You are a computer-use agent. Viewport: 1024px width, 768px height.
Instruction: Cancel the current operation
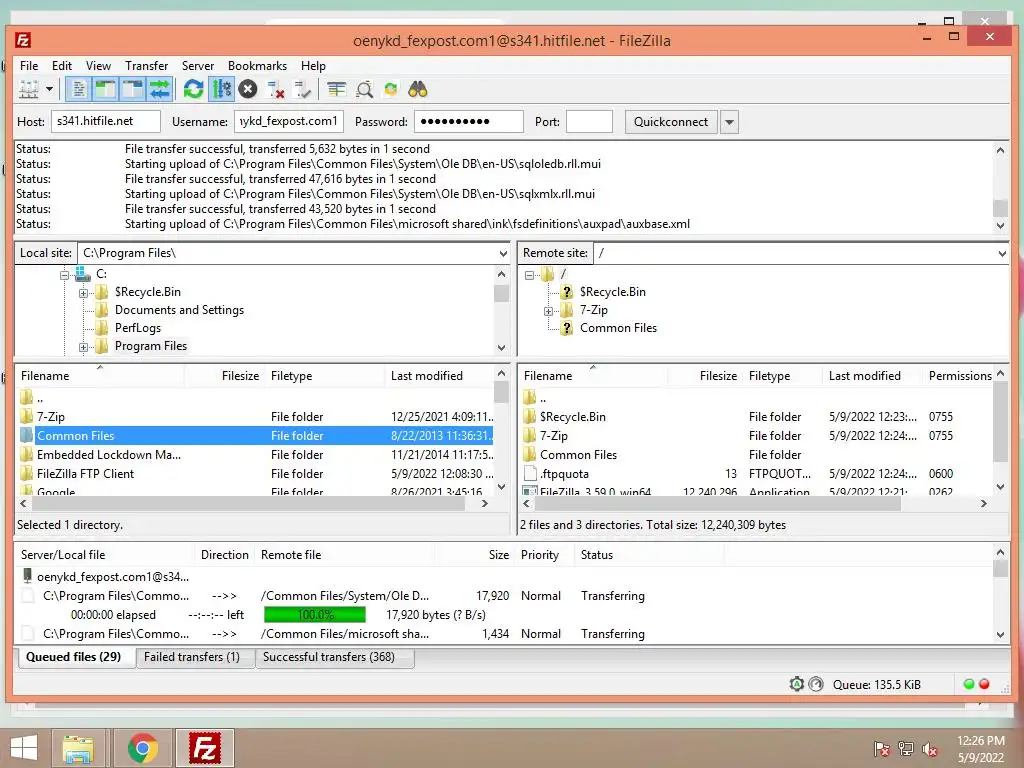(x=248, y=89)
